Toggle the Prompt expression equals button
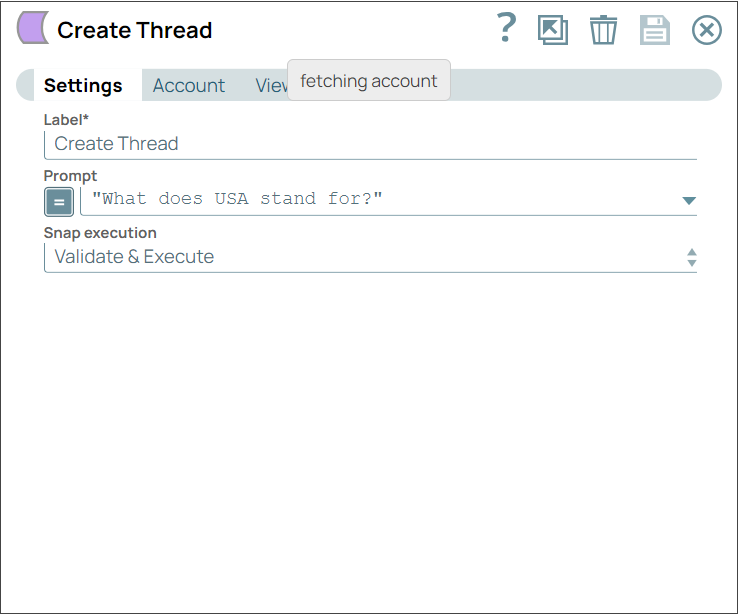 coord(59,202)
